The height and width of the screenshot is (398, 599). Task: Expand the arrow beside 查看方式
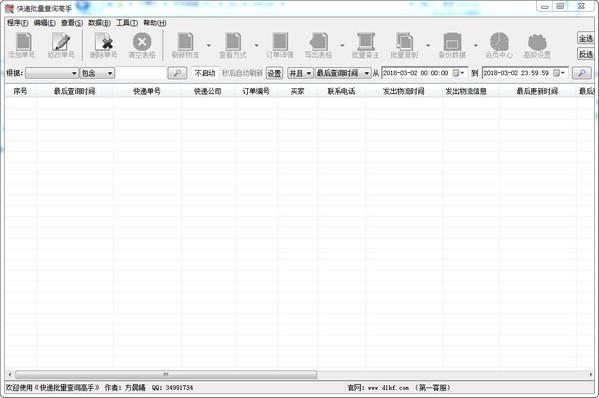tap(256, 45)
